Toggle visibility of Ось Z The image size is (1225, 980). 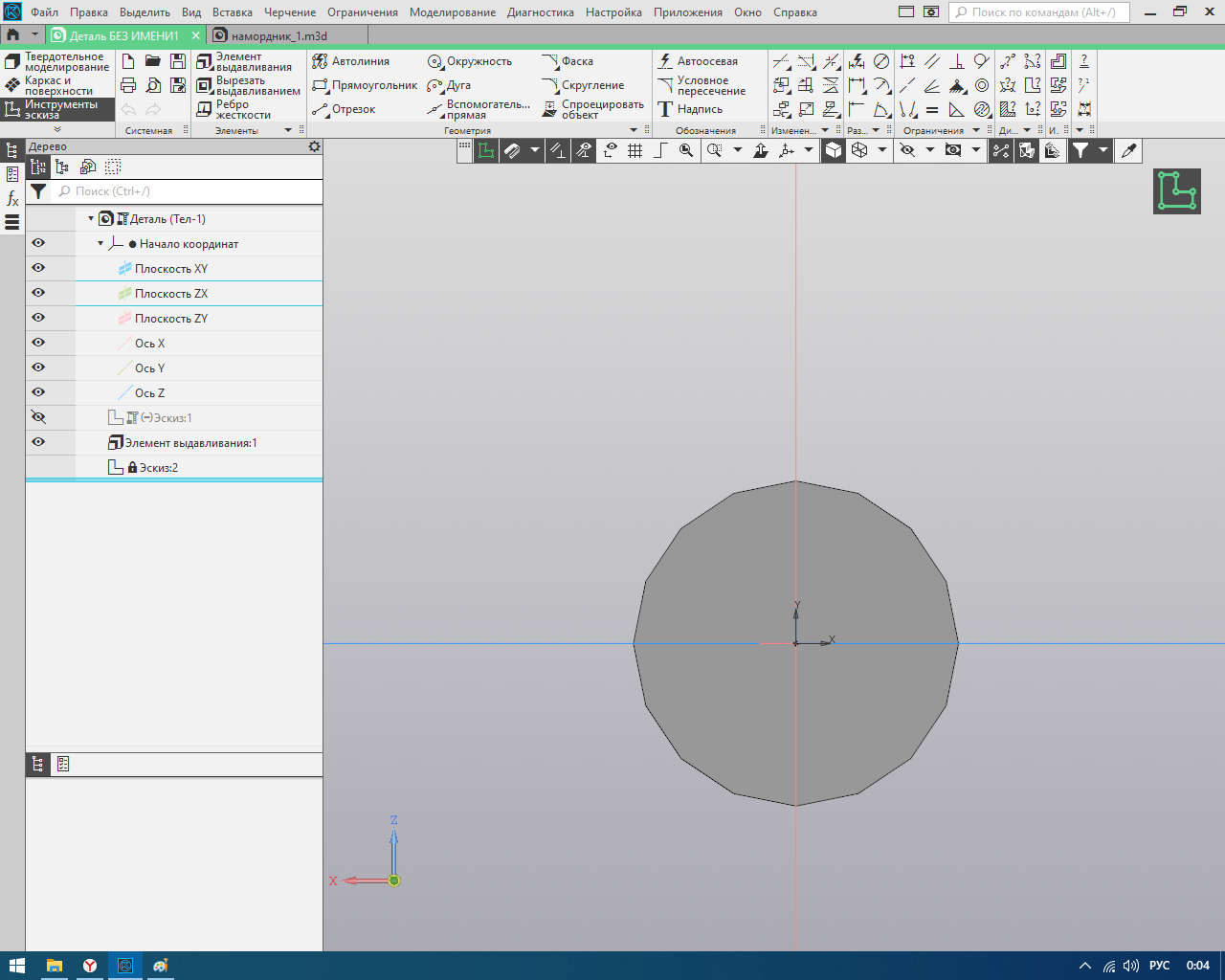[38, 392]
